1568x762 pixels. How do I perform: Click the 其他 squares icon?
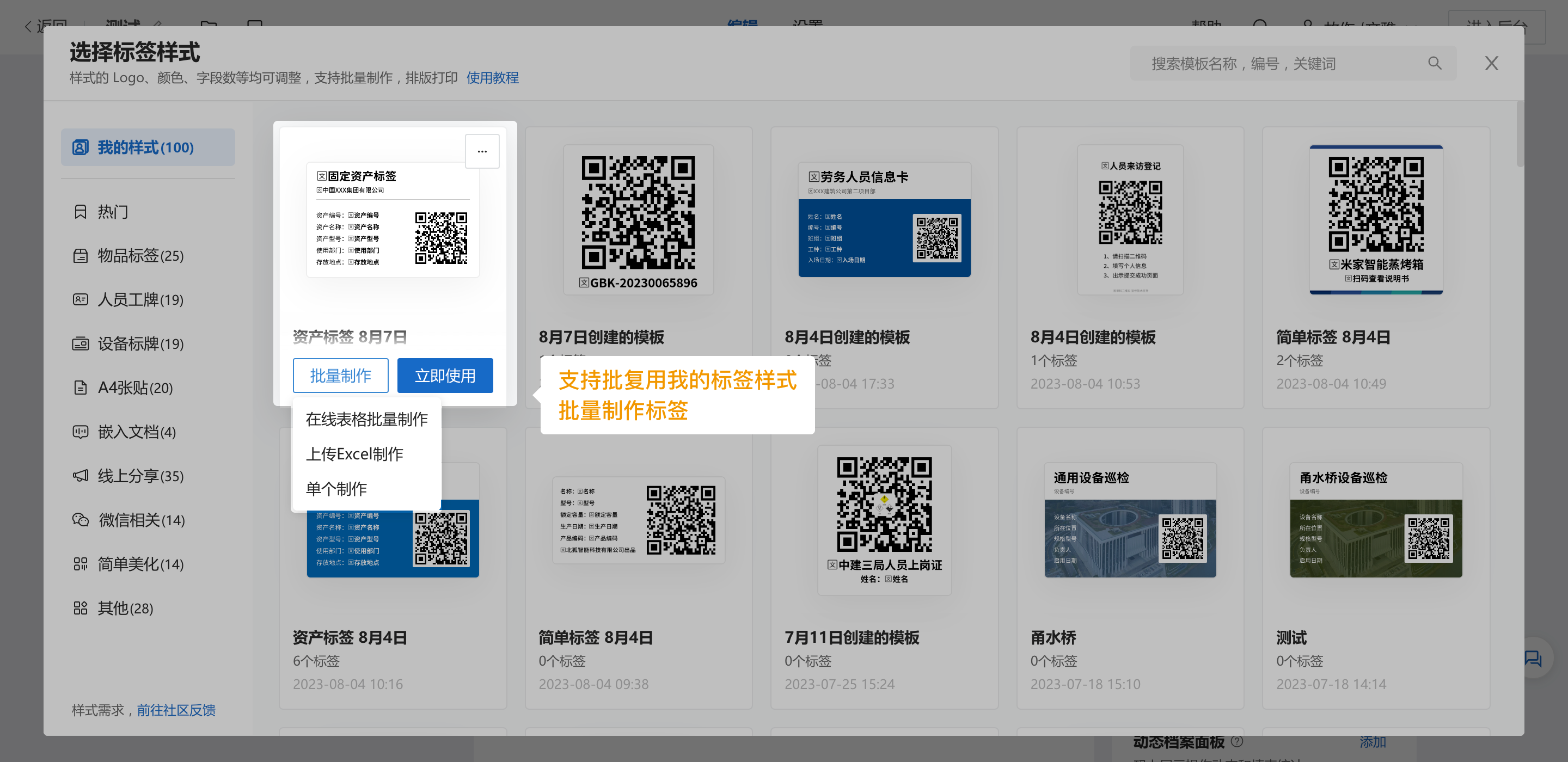(81, 608)
